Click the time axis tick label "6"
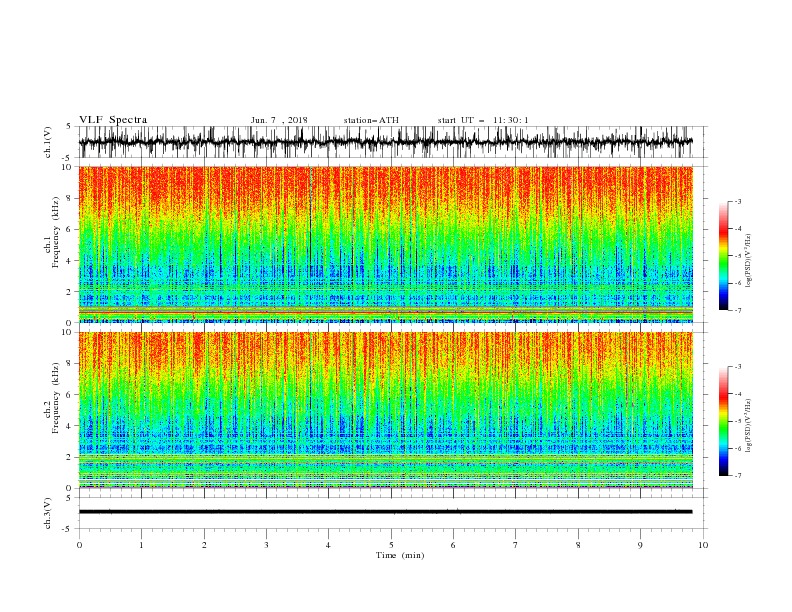Screen dimensions: 792x612 (453, 545)
